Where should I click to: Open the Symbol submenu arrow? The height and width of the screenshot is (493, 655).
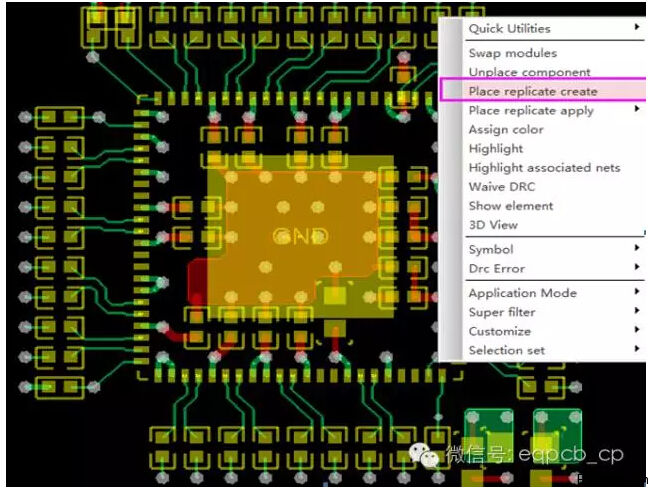pos(637,248)
